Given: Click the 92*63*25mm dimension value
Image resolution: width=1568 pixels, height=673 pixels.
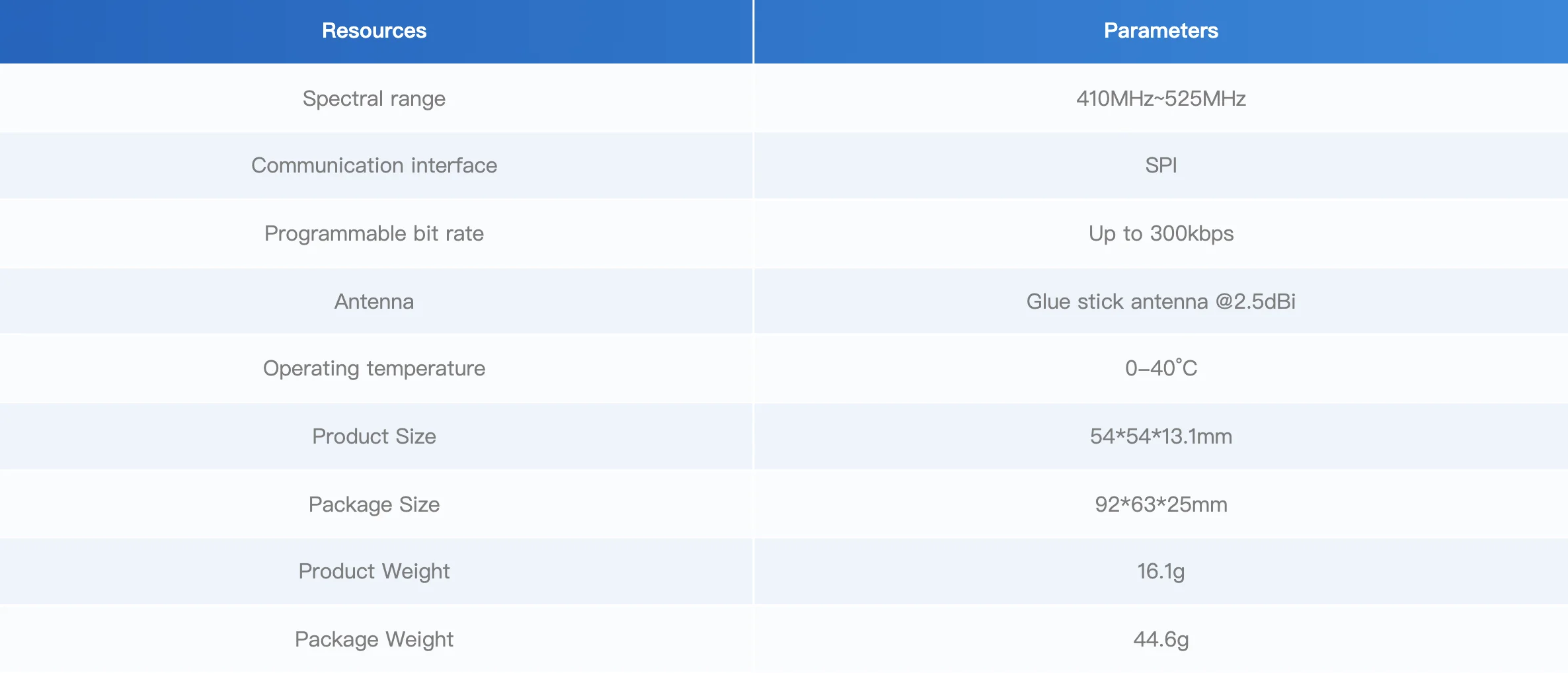Looking at the screenshot, I should [1161, 504].
